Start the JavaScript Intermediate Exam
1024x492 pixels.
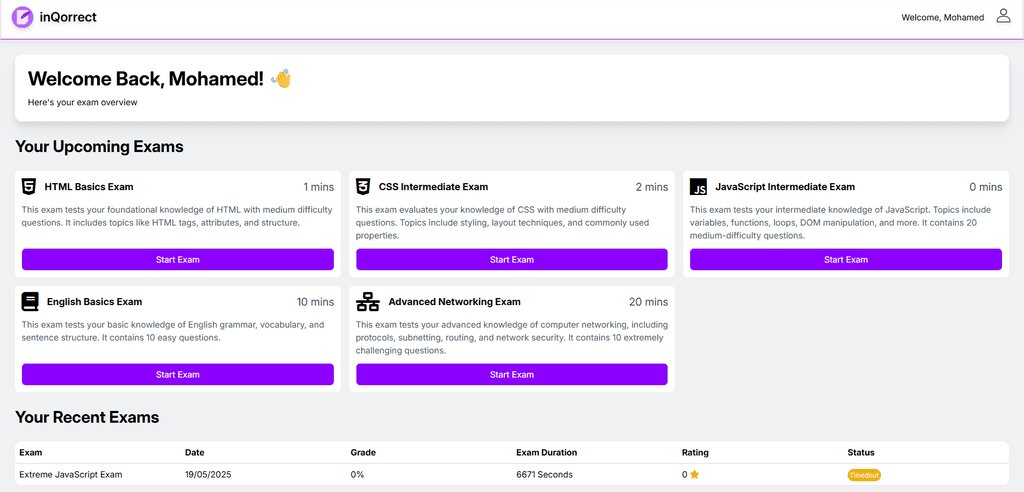point(846,259)
